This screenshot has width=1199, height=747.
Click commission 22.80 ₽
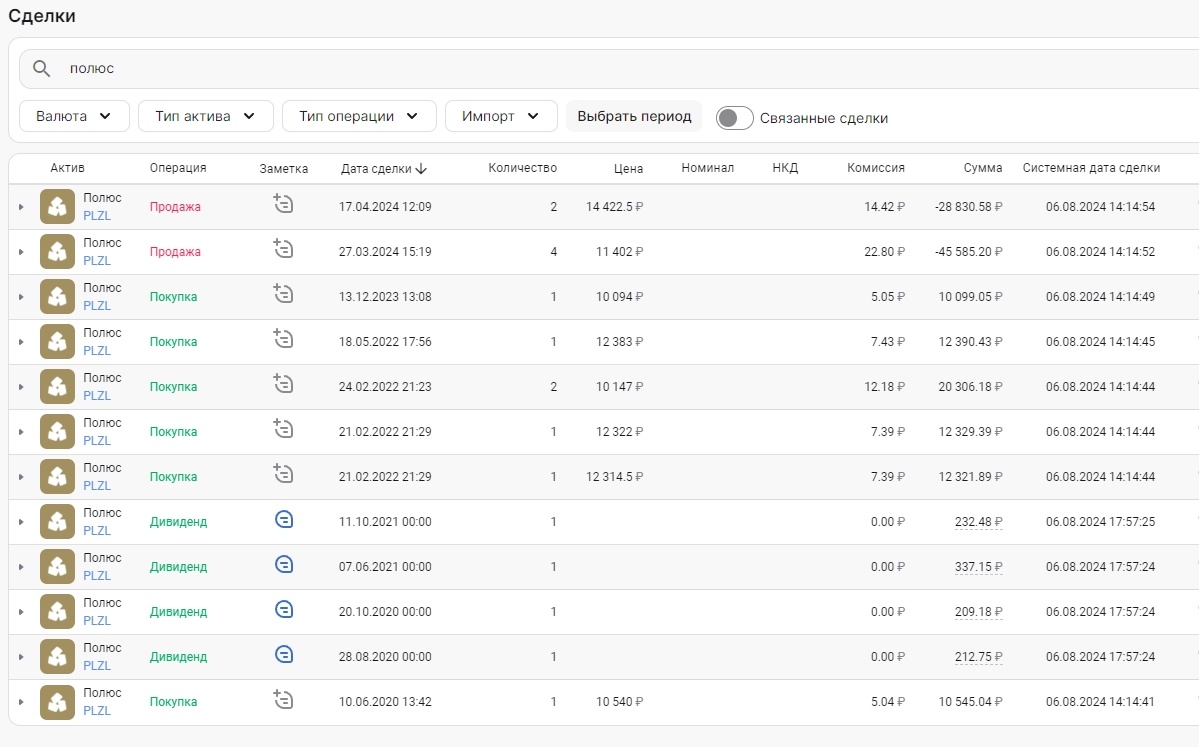click(x=885, y=252)
